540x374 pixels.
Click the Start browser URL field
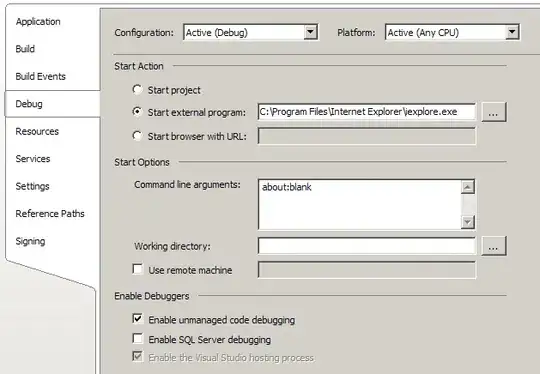click(x=367, y=136)
